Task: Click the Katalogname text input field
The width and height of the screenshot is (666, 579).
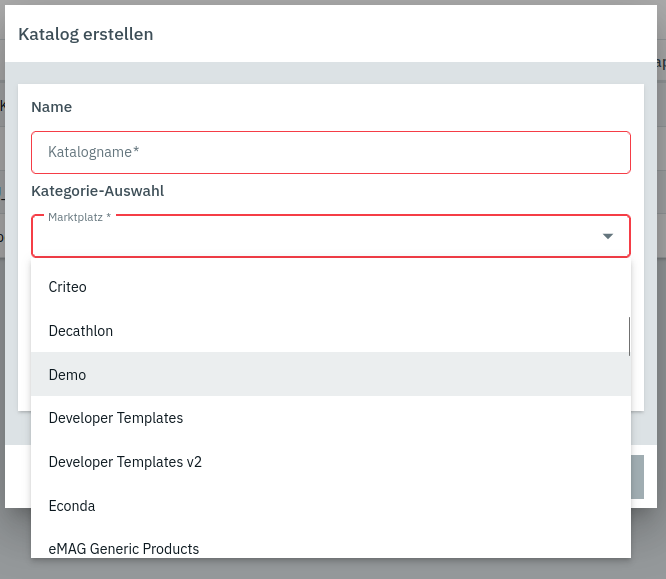Action: (x=330, y=152)
